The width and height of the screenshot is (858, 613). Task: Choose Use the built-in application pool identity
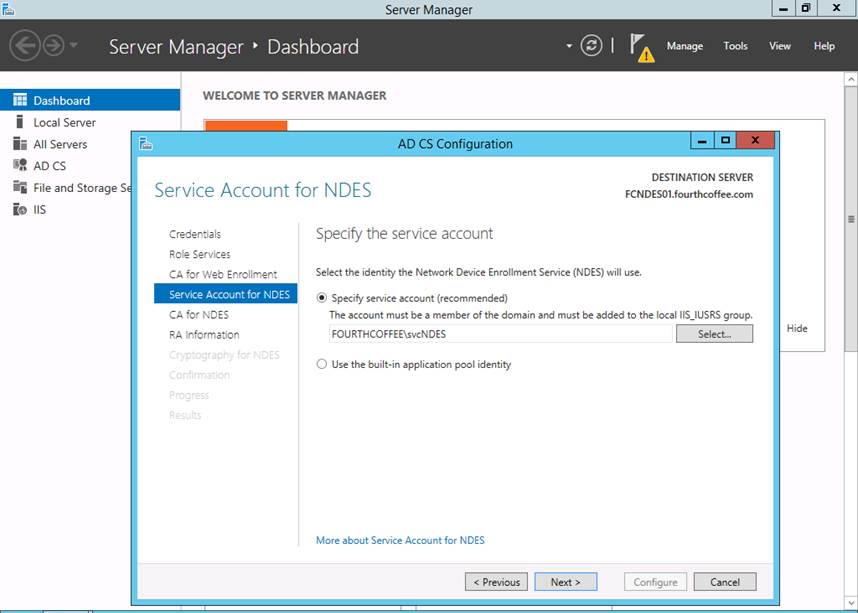click(322, 365)
